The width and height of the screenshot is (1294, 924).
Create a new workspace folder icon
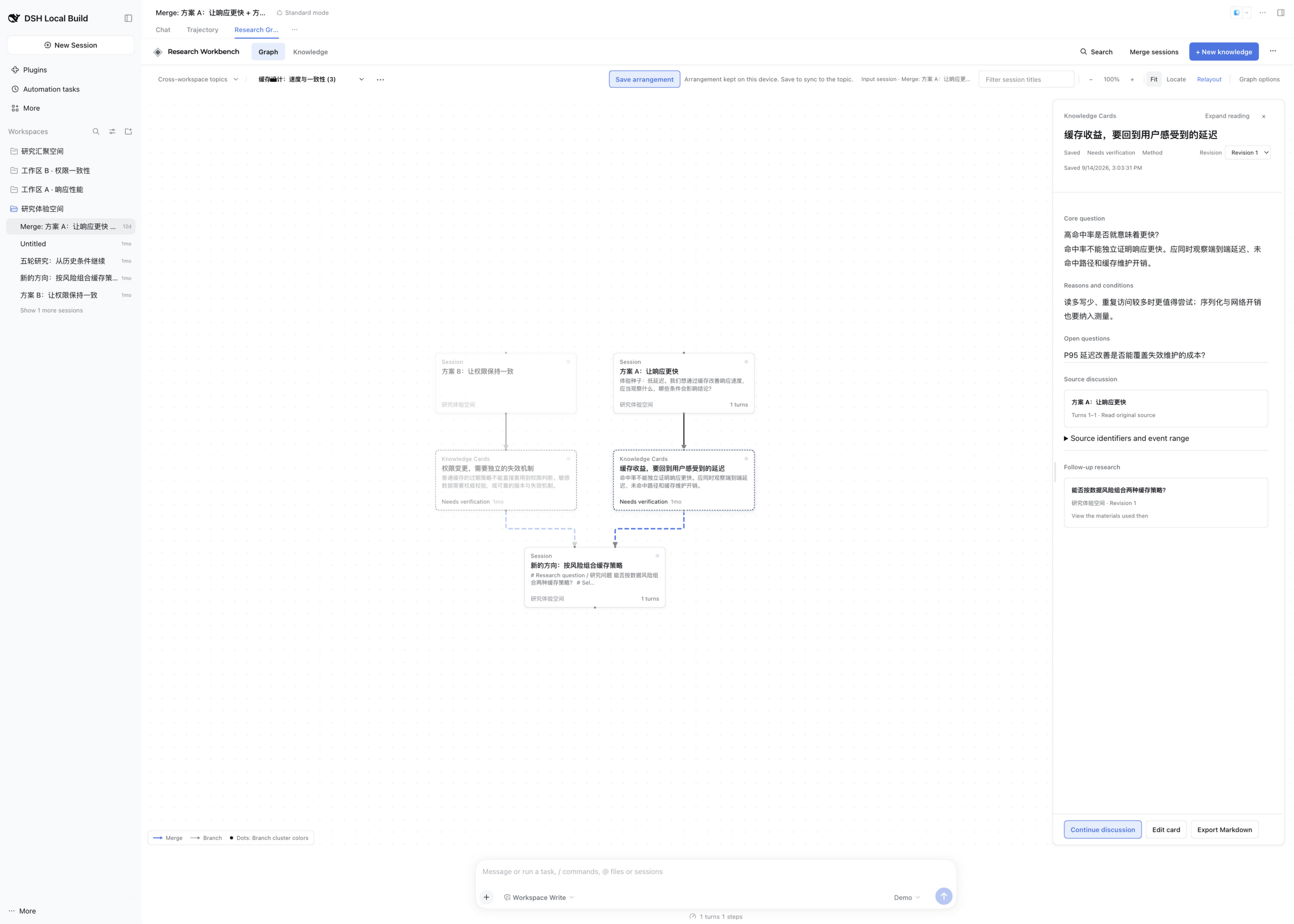coord(128,131)
